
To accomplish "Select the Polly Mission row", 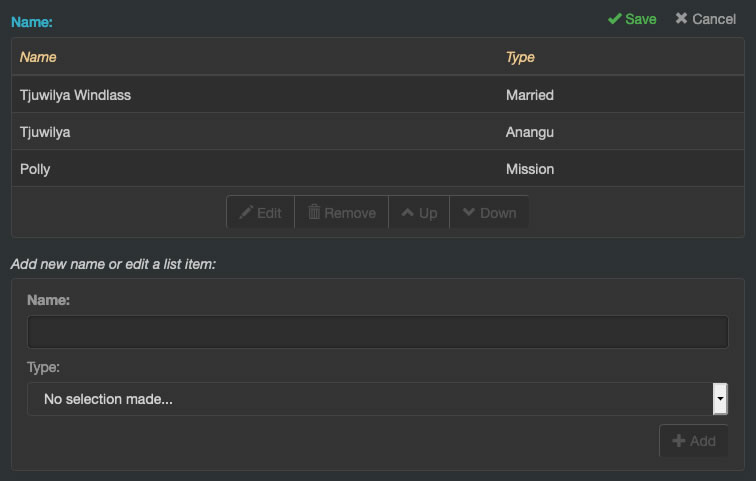I will pyautogui.click(x=378, y=169).
